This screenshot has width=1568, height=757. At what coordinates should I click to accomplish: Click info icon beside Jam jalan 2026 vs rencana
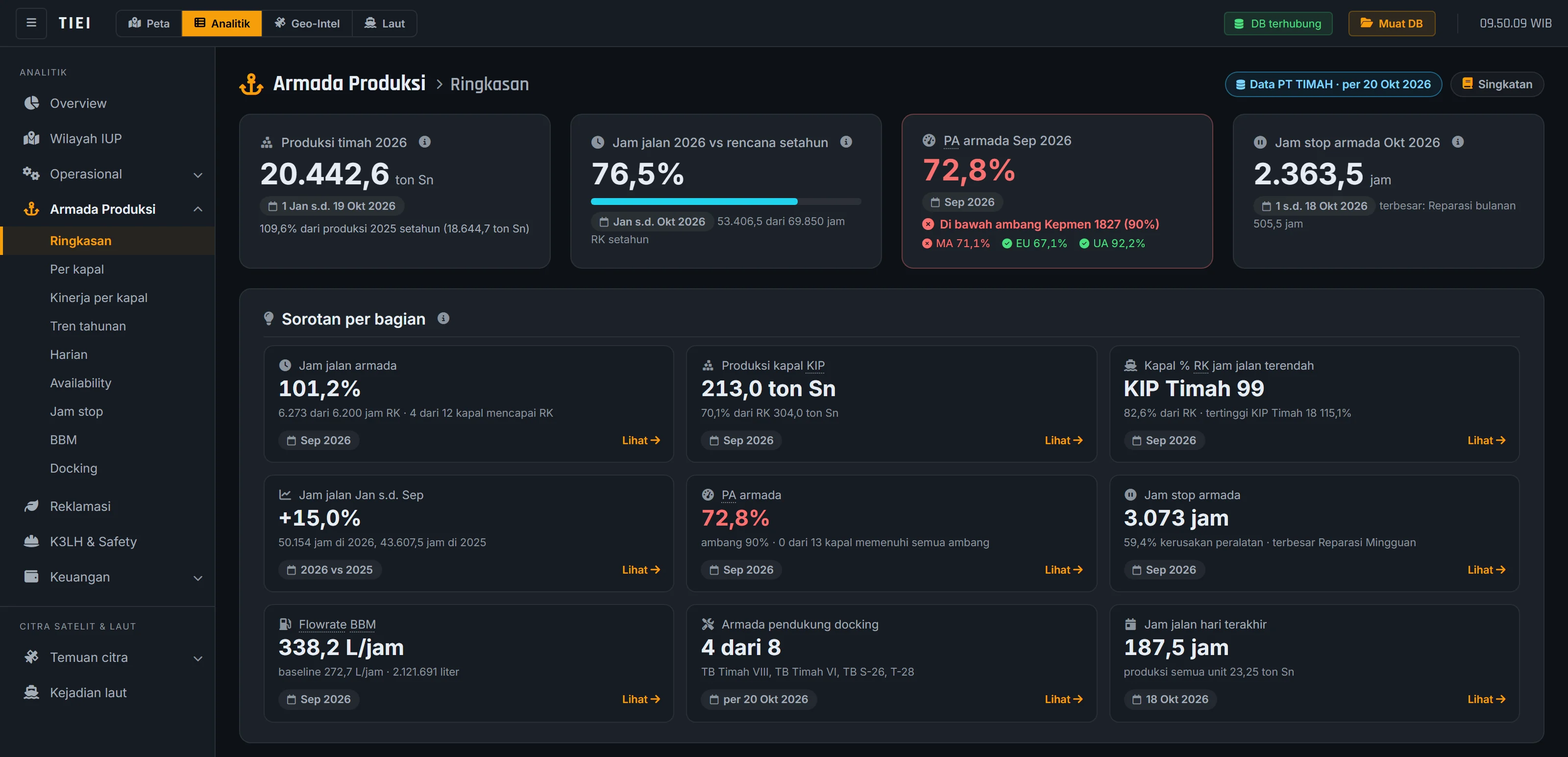tap(846, 142)
